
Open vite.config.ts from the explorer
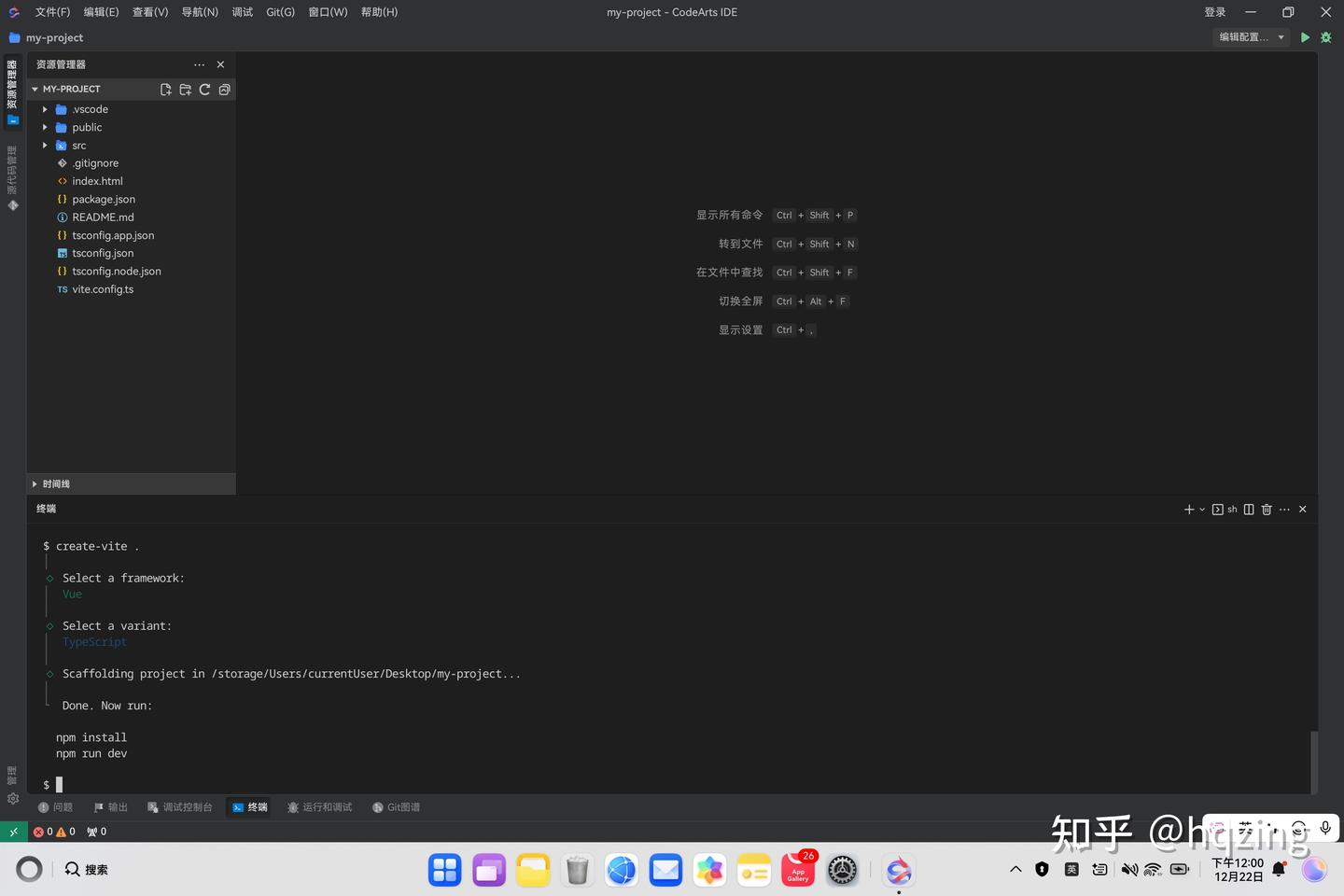click(x=103, y=288)
